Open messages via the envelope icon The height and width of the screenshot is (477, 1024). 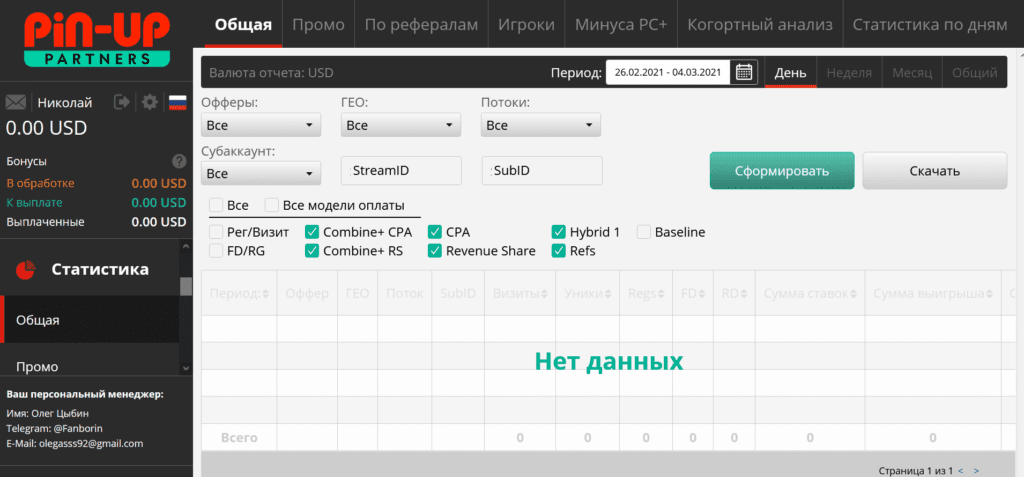pos(16,103)
